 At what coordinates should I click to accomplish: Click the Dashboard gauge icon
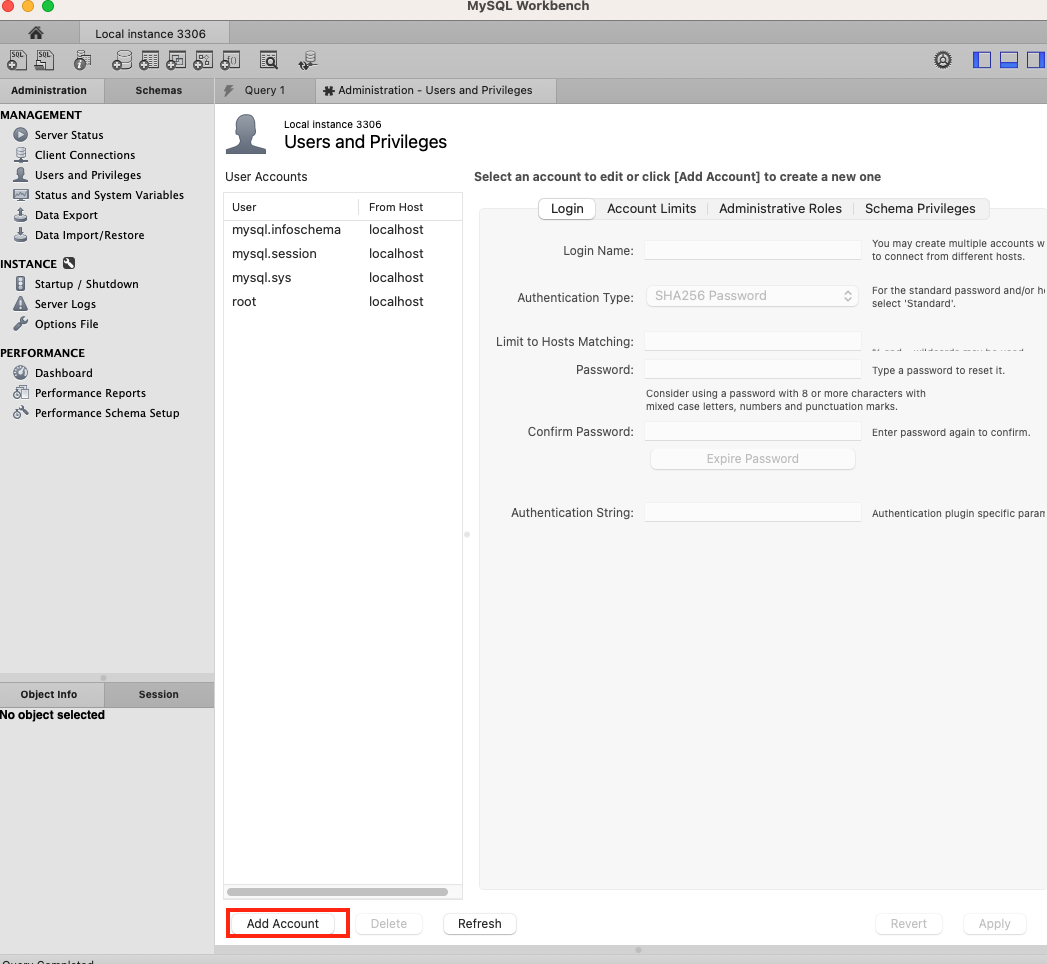[21, 373]
